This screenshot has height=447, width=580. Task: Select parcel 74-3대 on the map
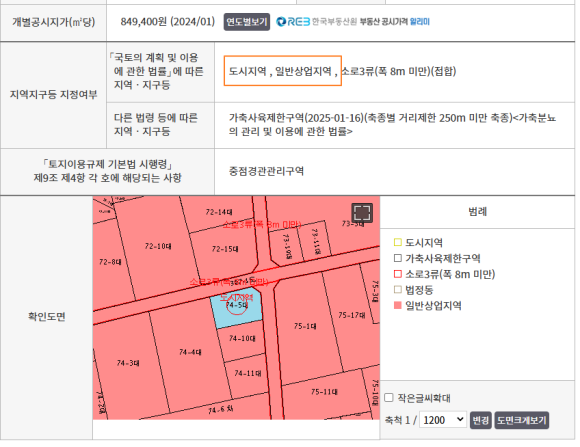click(128, 363)
